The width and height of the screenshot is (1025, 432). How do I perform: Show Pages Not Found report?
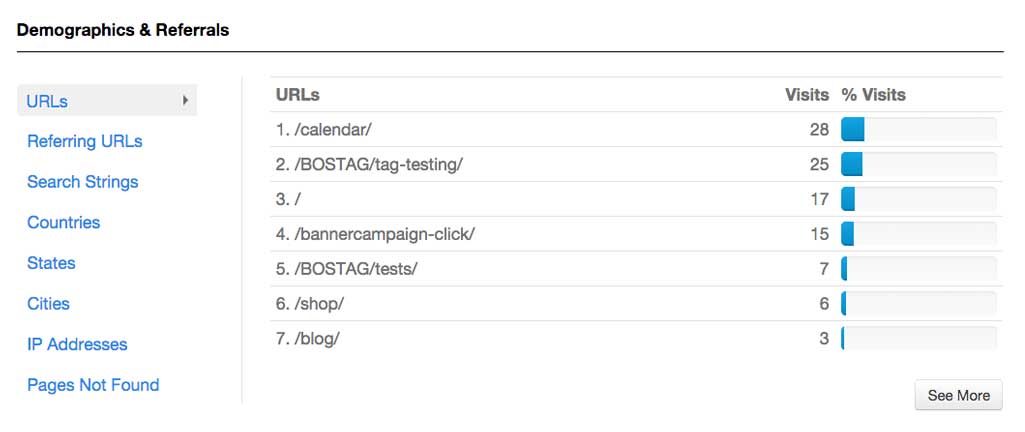(x=93, y=385)
